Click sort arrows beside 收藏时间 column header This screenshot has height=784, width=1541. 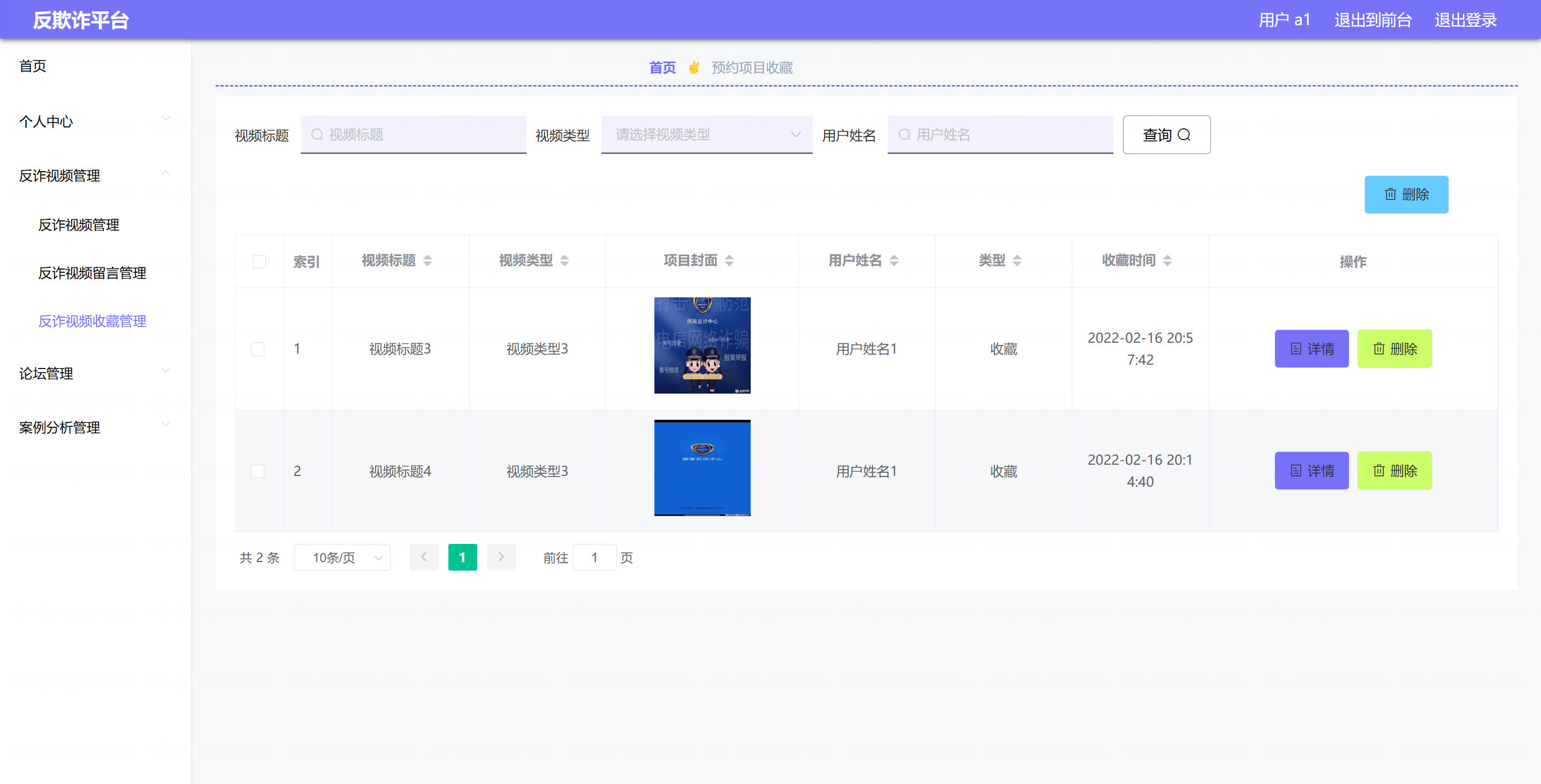click(x=1167, y=261)
